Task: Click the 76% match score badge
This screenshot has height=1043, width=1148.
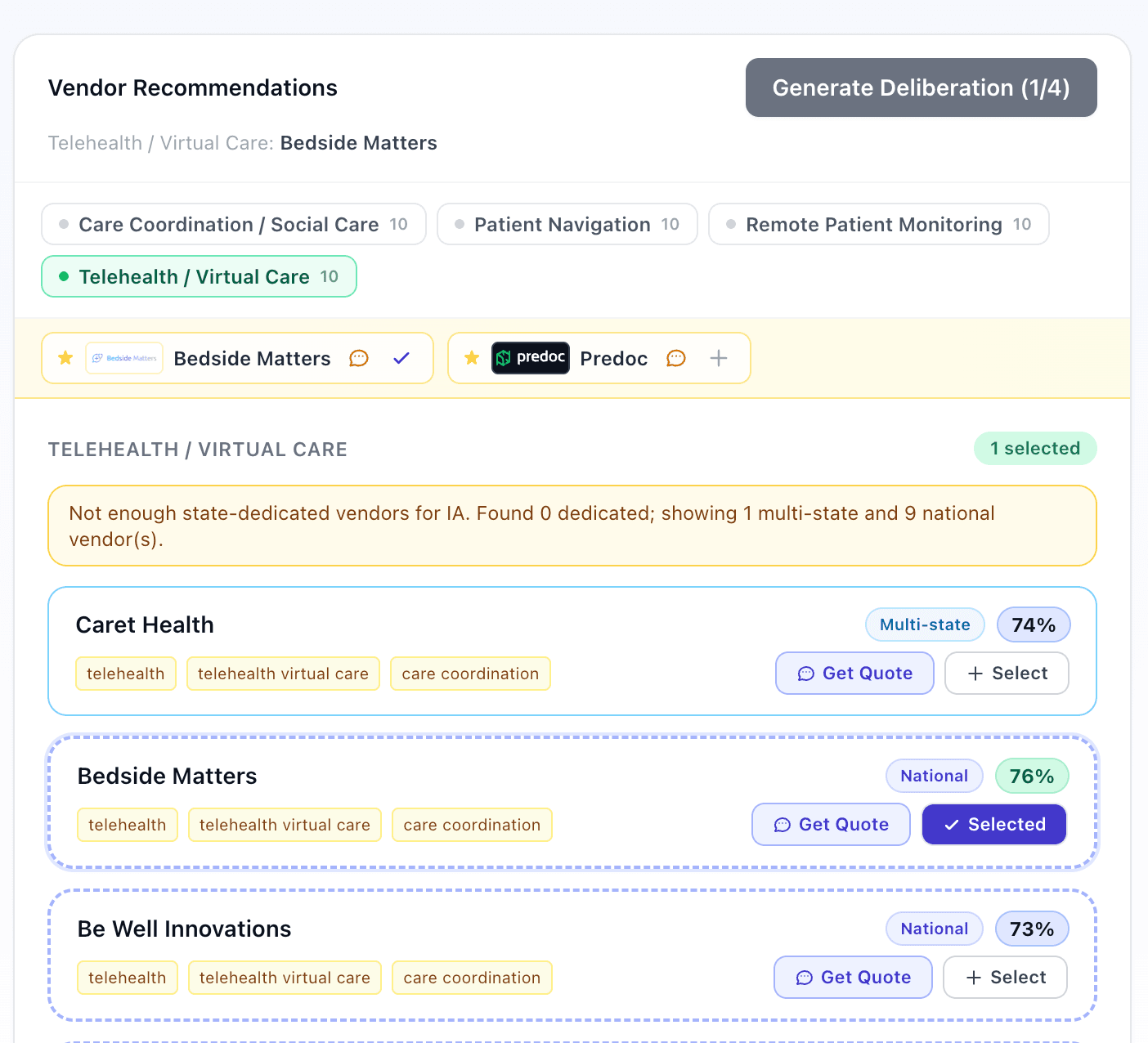Action: click(1032, 776)
